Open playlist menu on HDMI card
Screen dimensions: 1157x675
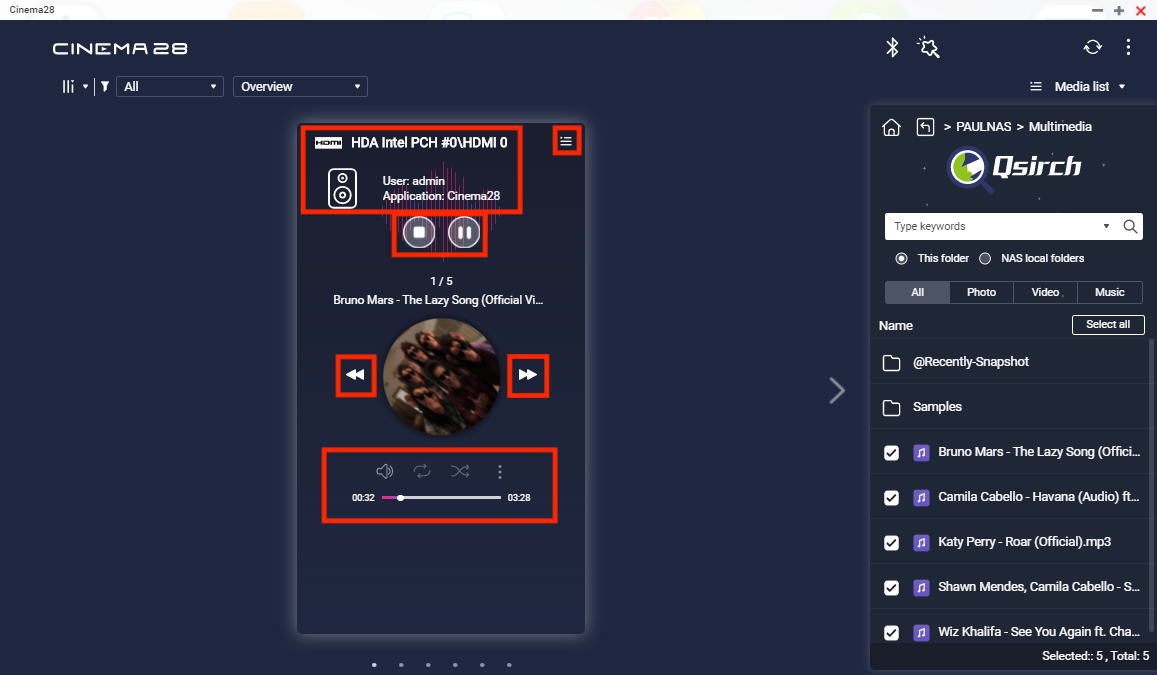[566, 141]
